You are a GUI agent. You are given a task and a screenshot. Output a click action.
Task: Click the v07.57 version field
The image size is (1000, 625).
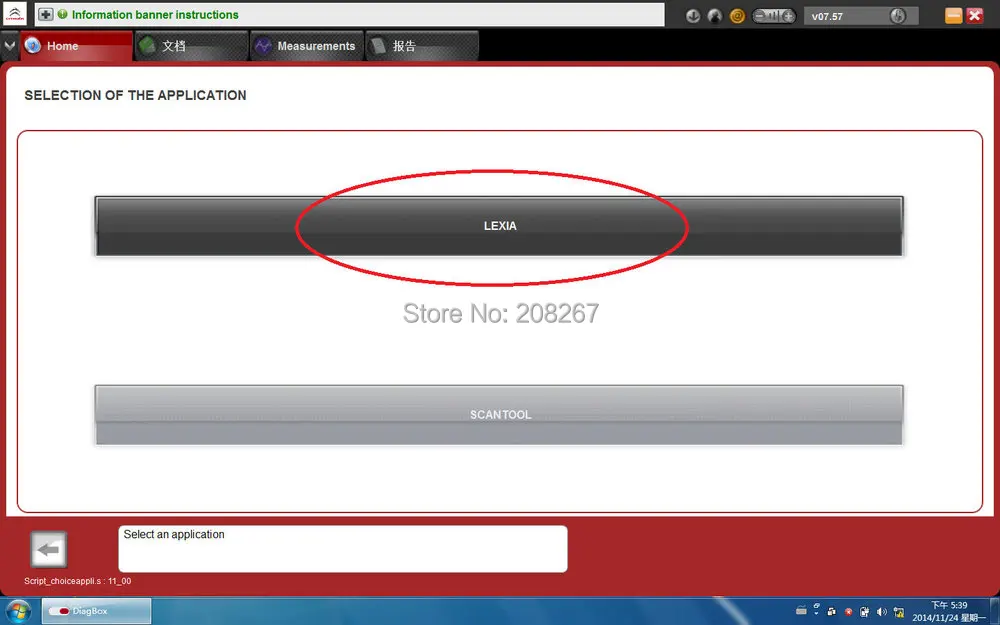[861, 16]
